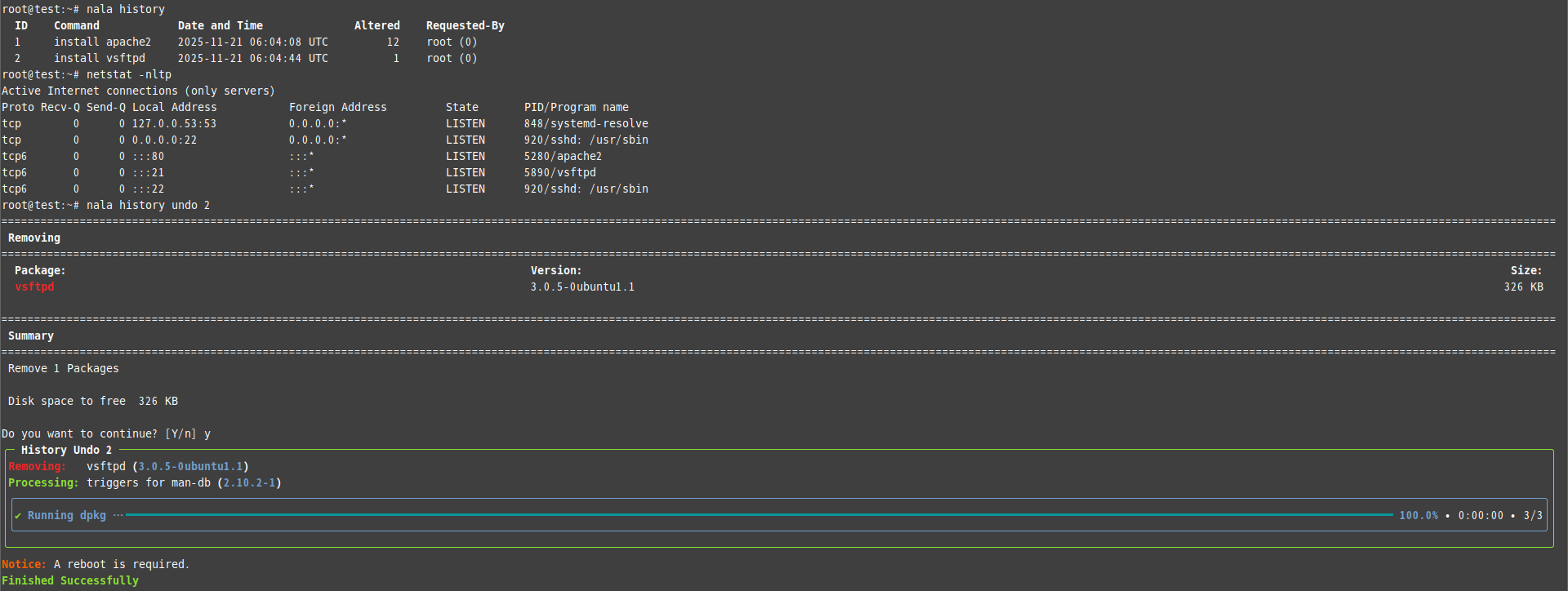The height and width of the screenshot is (591, 1568).
Task: Select the 'install apache2' history entry
Action: point(102,42)
